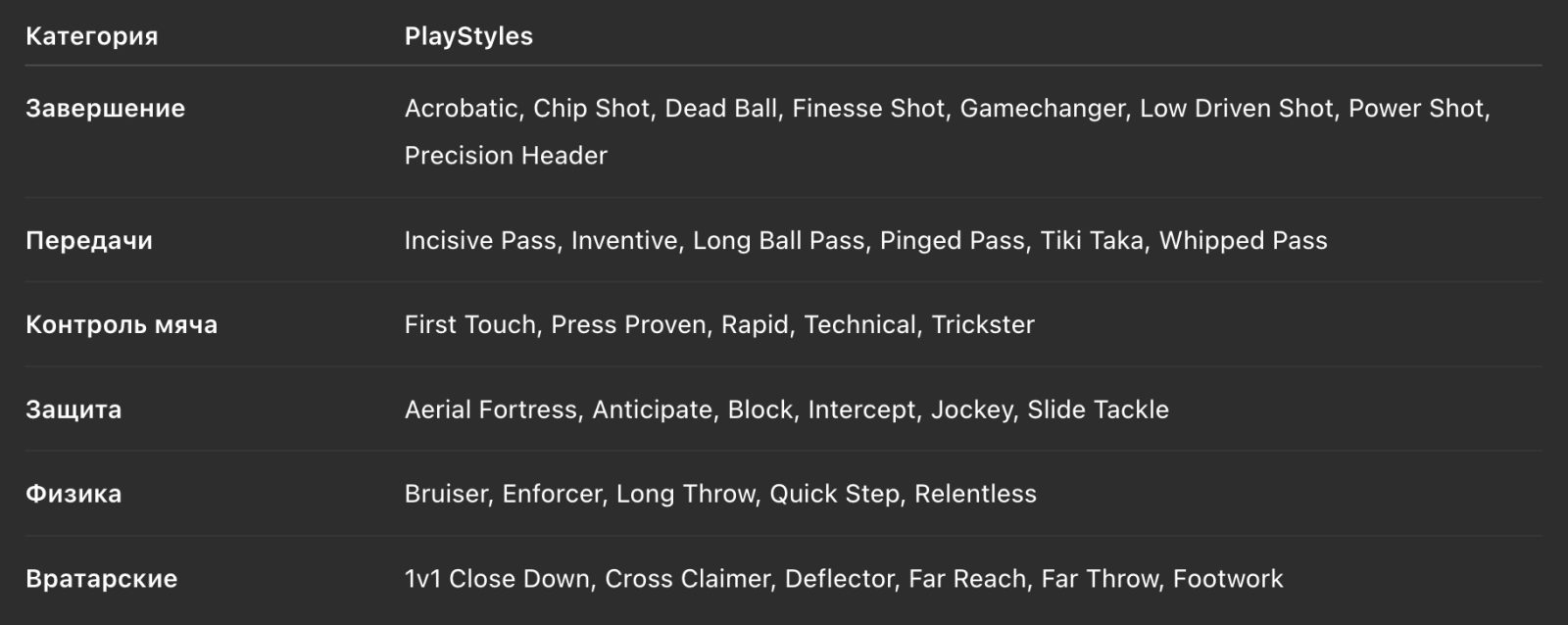Screen dimensions: 1568x625
Task: Click 1v1 Close Down text
Action: click(x=498, y=579)
